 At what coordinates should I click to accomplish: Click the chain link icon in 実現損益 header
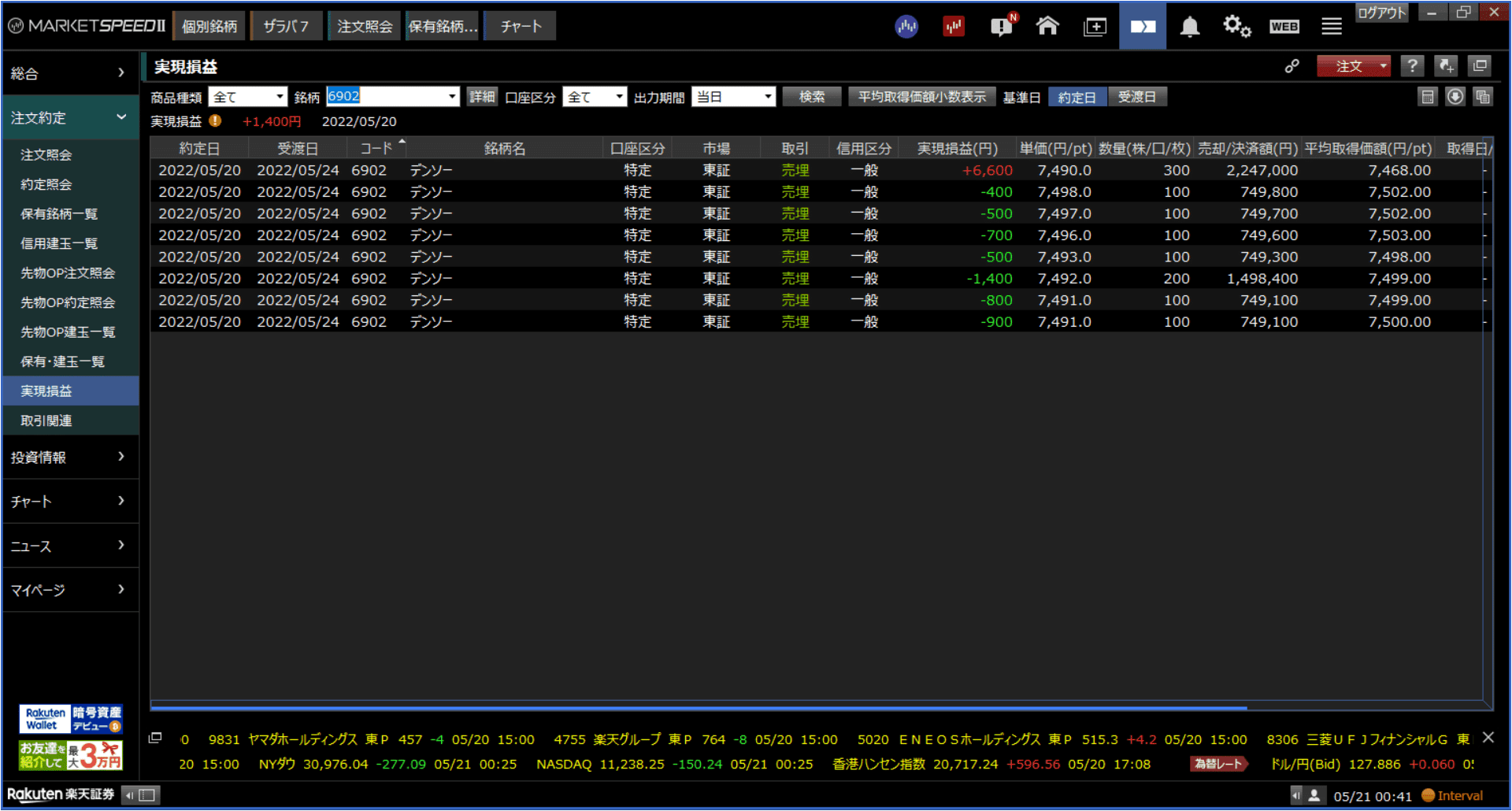pyautogui.click(x=1291, y=66)
